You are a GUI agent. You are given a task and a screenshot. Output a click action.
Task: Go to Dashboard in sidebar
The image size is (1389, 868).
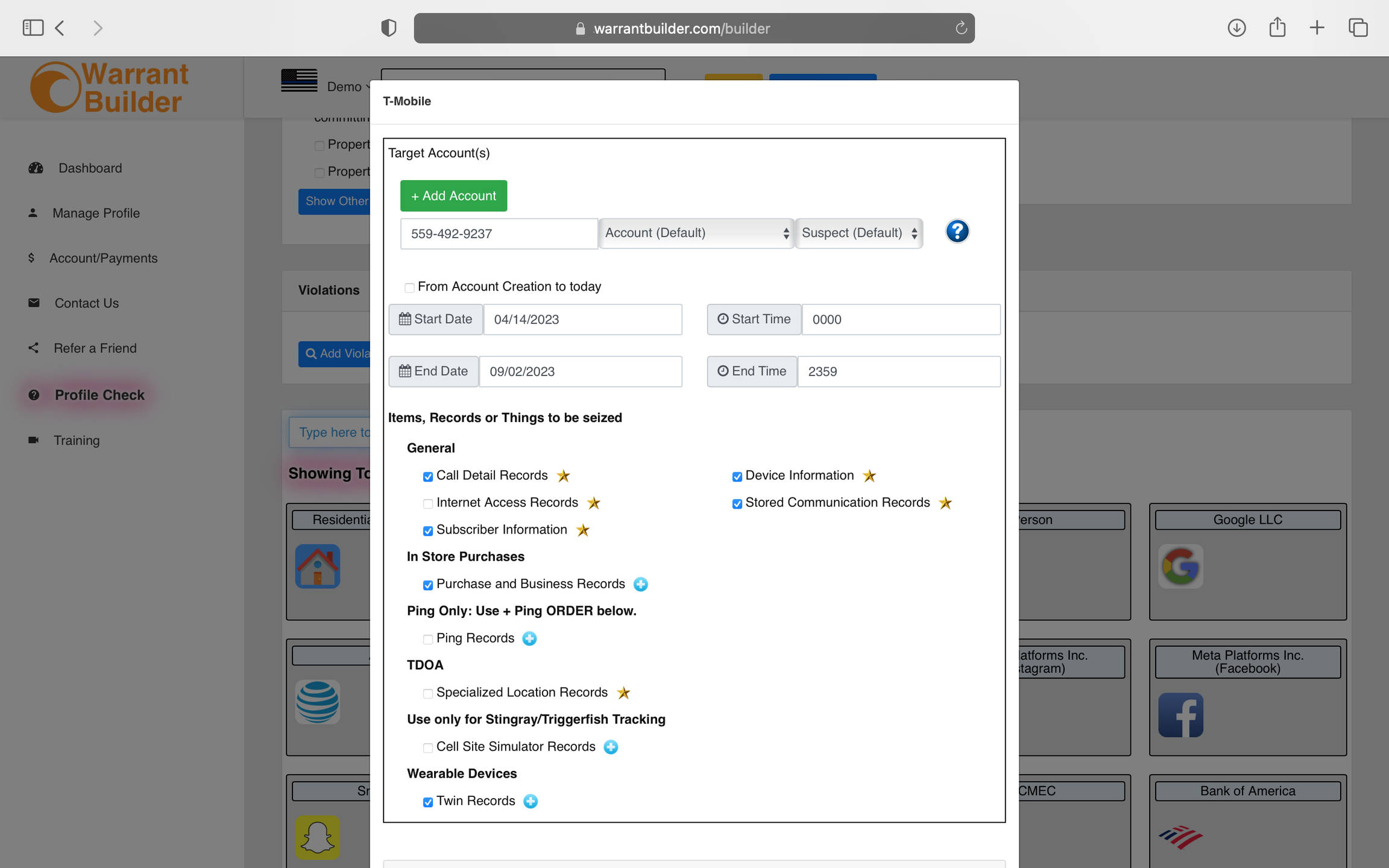pos(90,168)
